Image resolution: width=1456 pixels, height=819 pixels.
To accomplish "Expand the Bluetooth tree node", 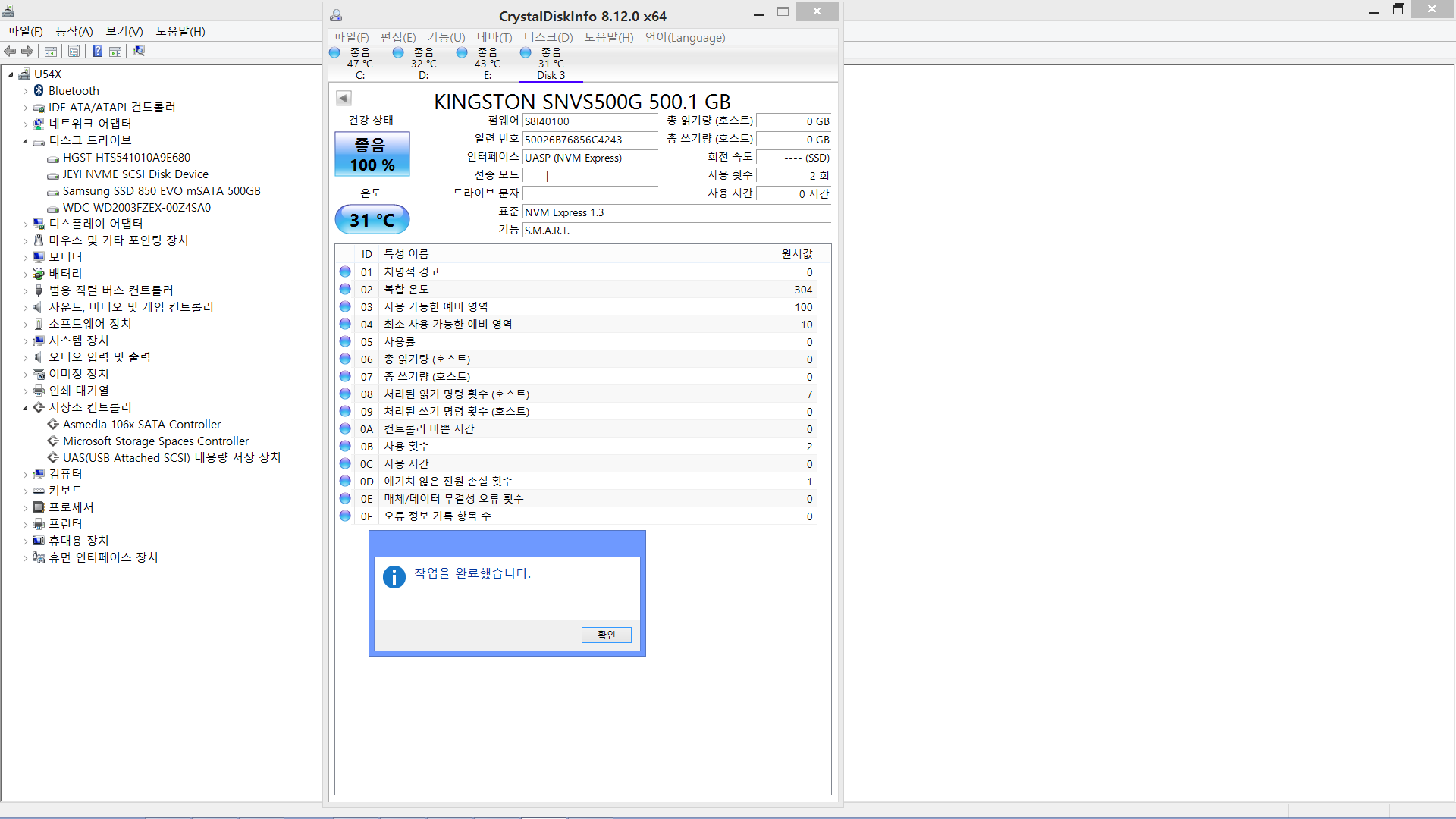I will click(x=25, y=91).
